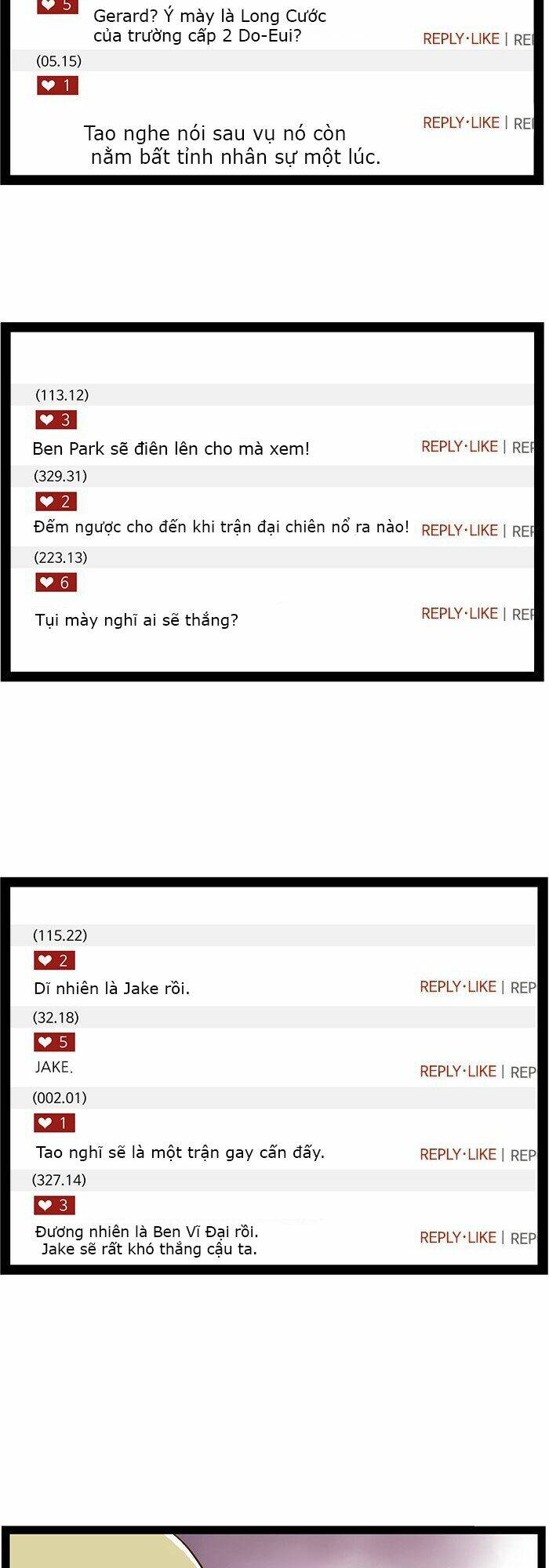Reply to the 'bất tỉnh nhân sự' comment
The image size is (549, 1568).
tap(445, 123)
